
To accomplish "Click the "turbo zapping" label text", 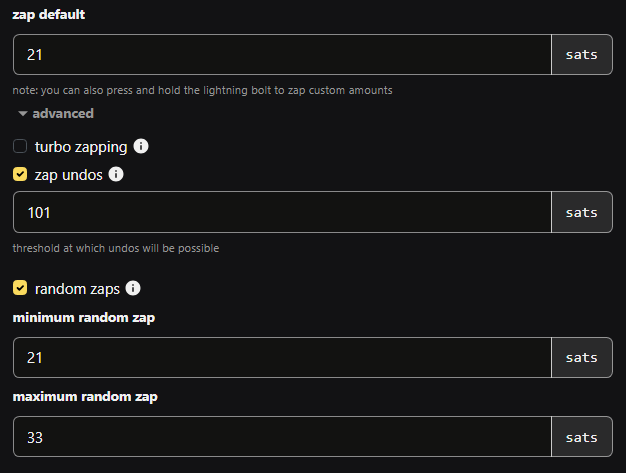I will coord(81,146).
